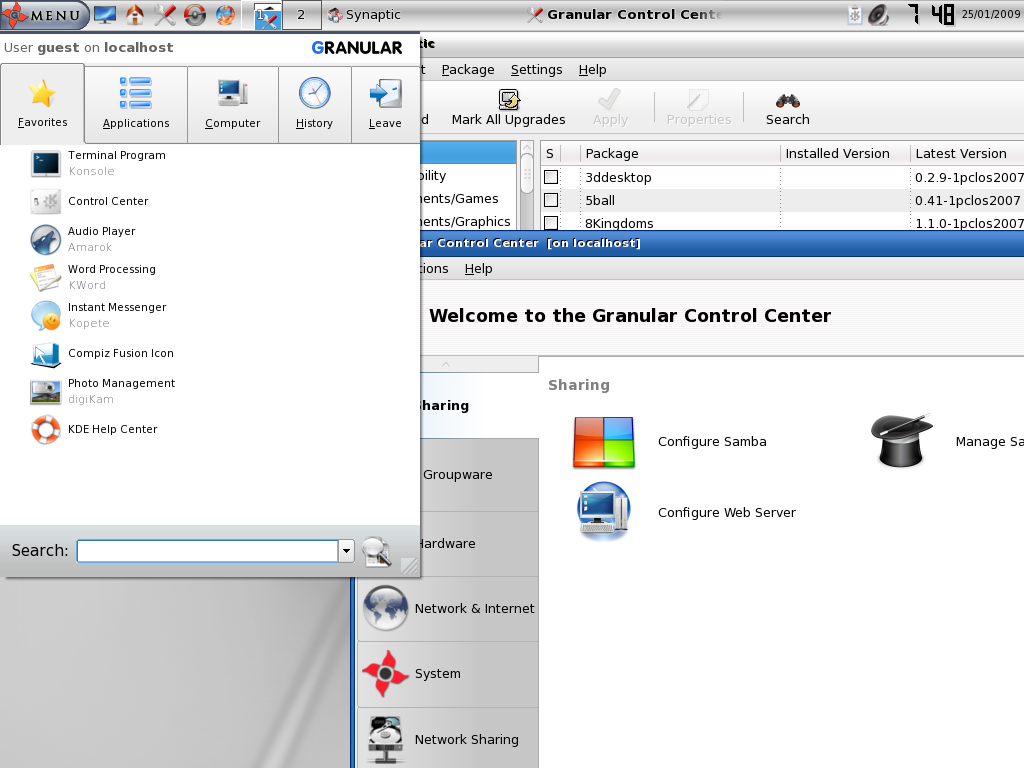Open the Help menu in Granular Control Center
This screenshot has width=1024, height=768.
coord(478,268)
